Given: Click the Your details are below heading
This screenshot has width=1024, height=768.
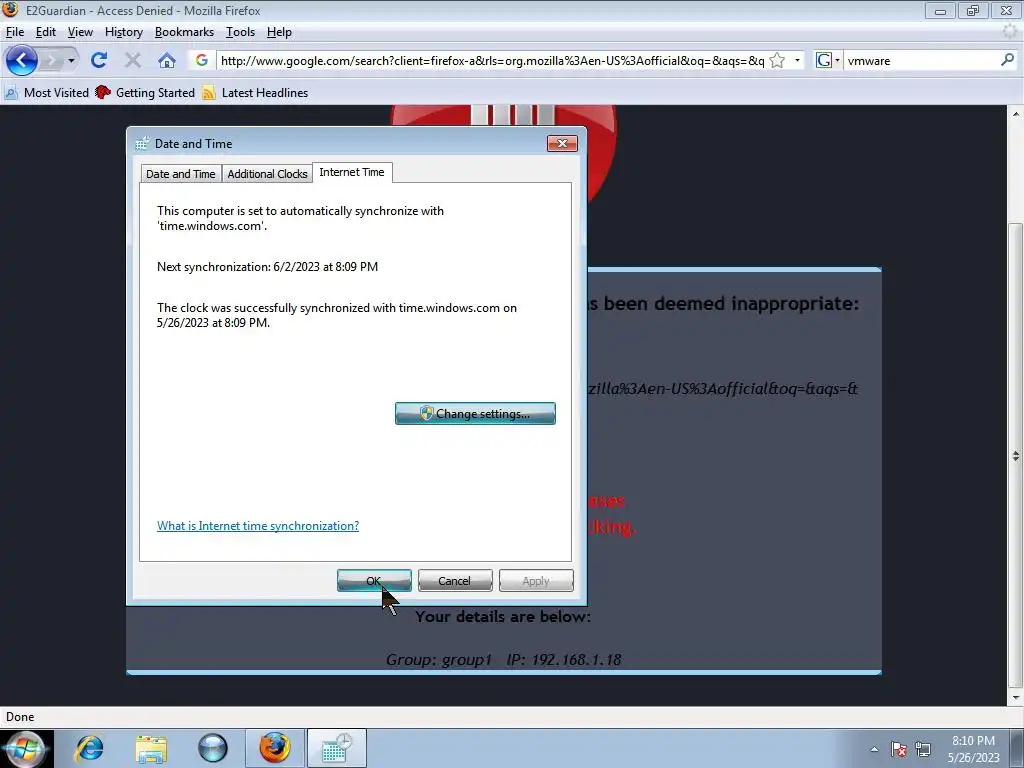Looking at the screenshot, I should 503,616.
